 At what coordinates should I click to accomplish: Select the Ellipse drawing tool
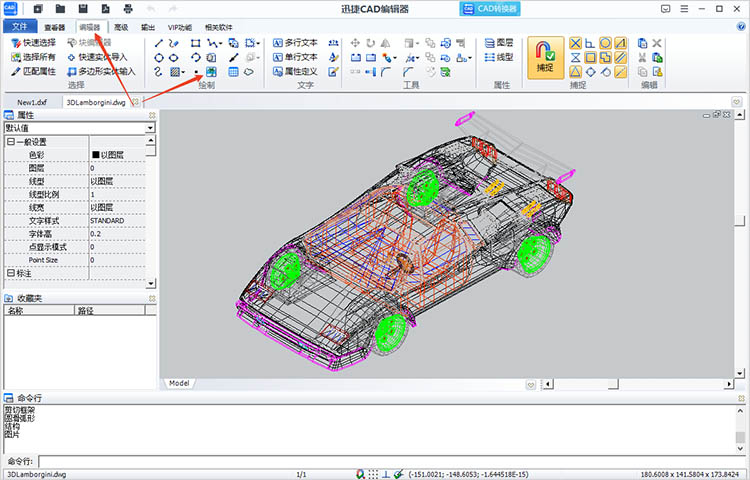point(174,58)
